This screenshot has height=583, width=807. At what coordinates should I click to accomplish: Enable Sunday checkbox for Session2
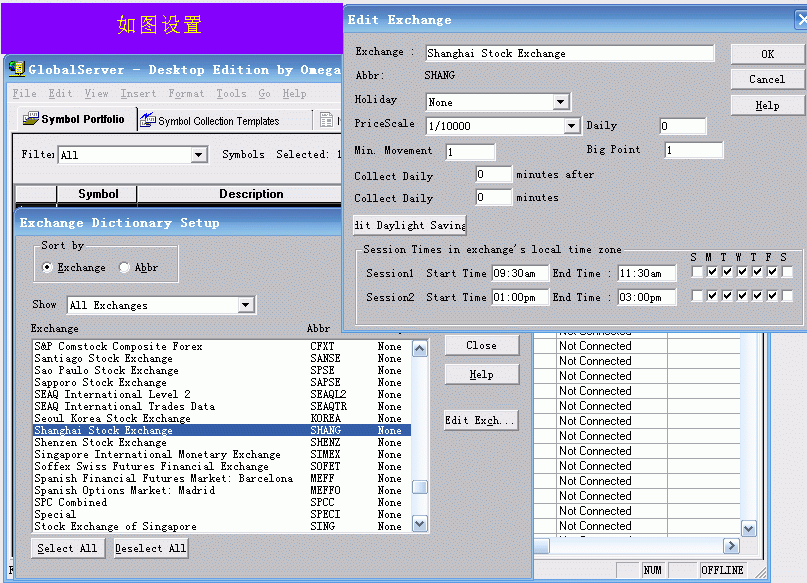[x=697, y=295]
